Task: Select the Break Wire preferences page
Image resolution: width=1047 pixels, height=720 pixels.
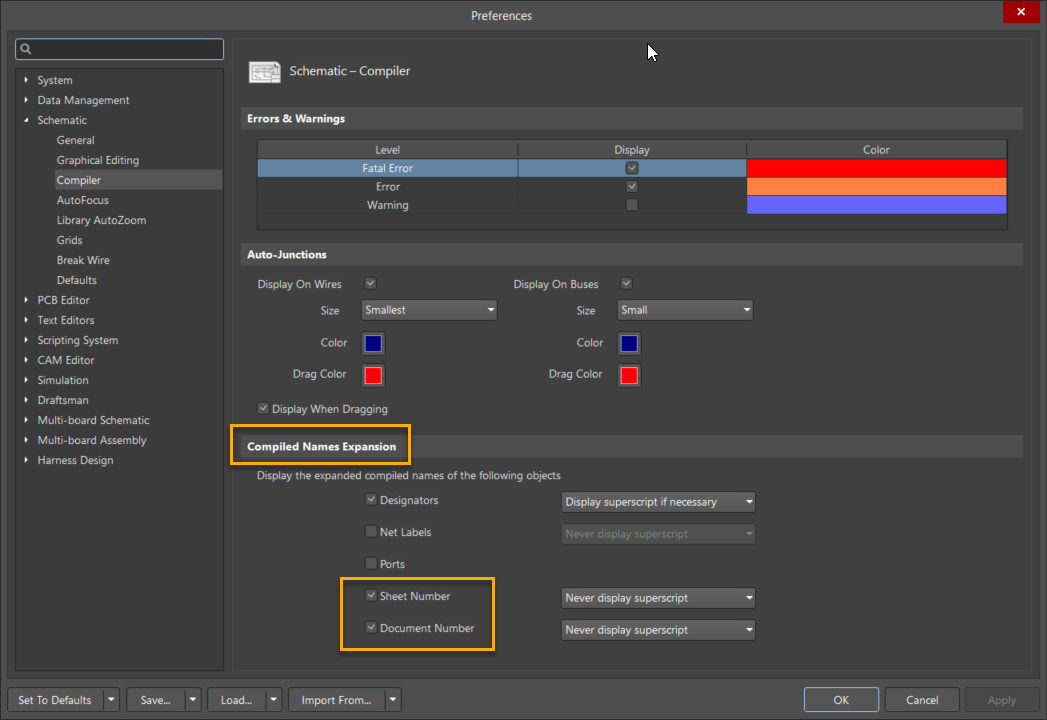Action: click(x=83, y=260)
